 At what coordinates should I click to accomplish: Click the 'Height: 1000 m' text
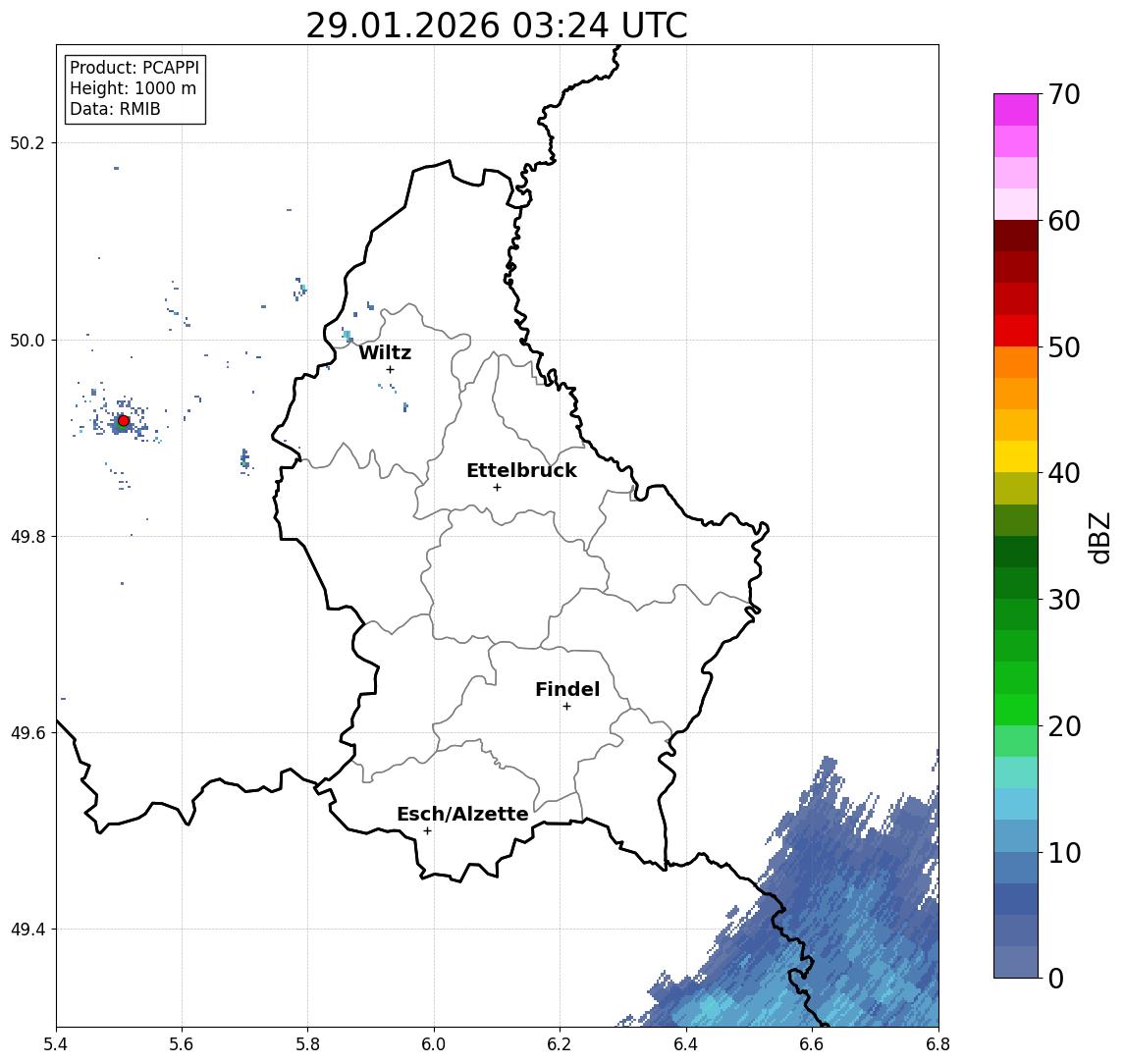coord(133,88)
